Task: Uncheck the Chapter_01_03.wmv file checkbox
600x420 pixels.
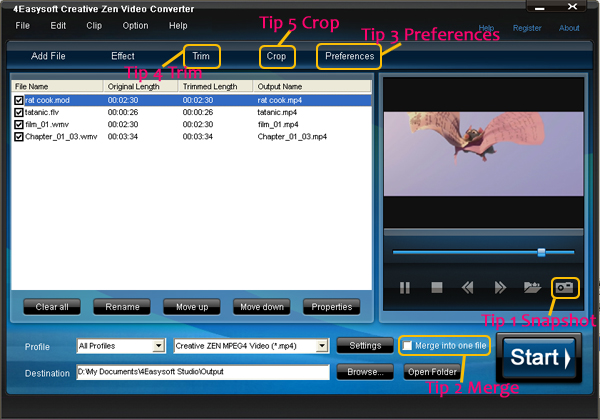Action: click(x=18, y=137)
